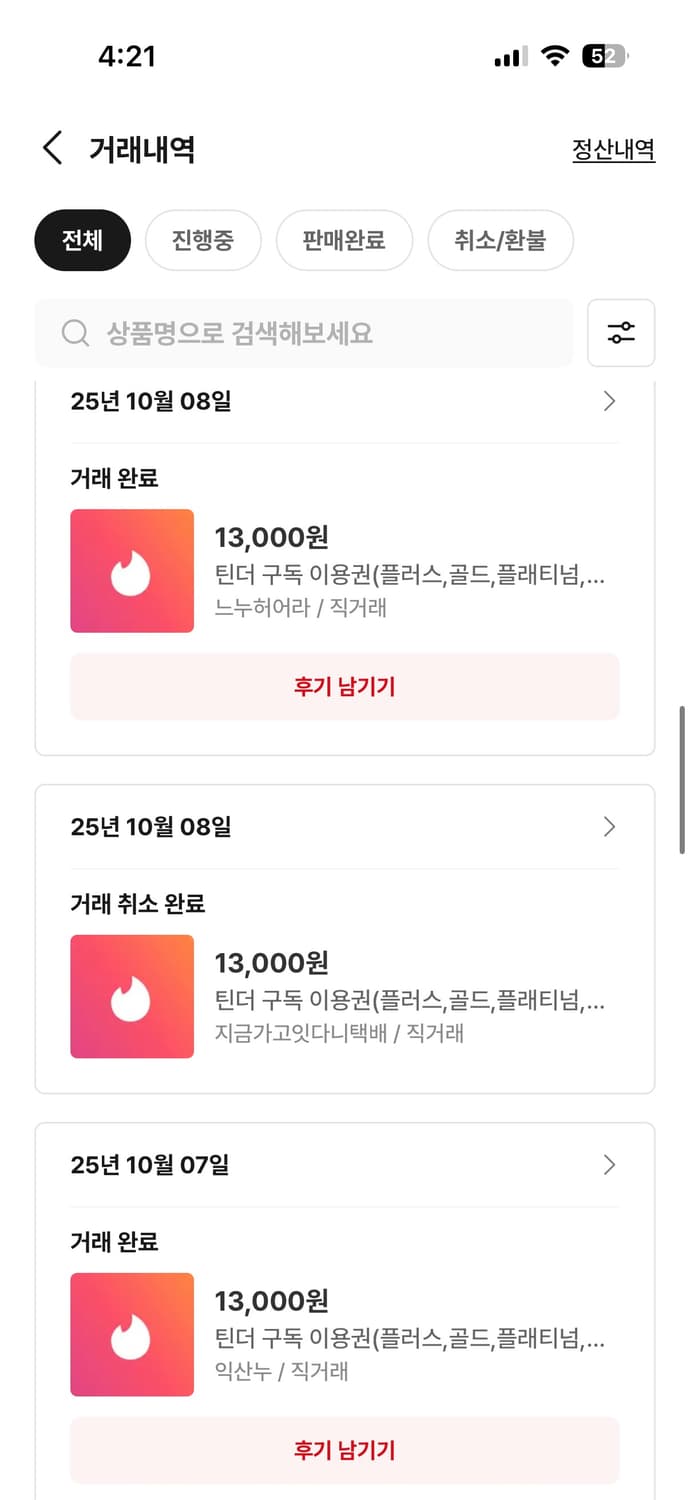Tap the back arrow to leave 거래내역
This screenshot has width=690, height=1500.
click(x=52, y=147)
